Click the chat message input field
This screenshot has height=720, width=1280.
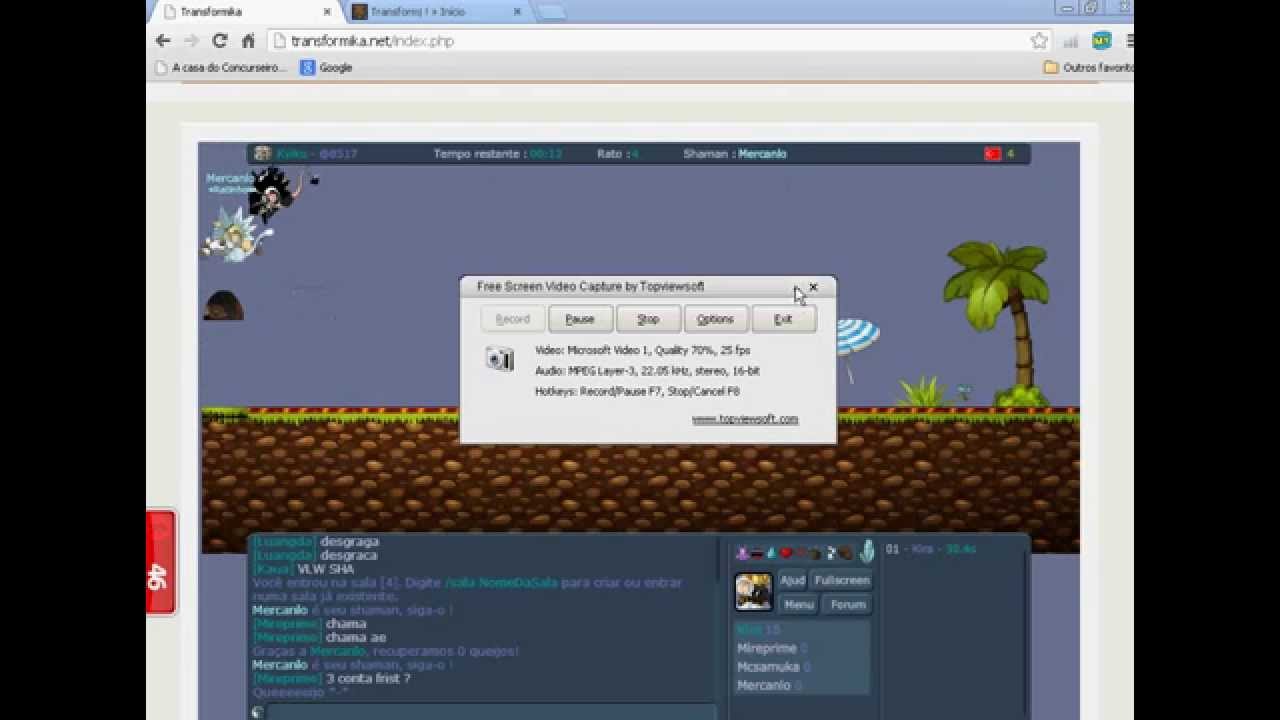491,712
